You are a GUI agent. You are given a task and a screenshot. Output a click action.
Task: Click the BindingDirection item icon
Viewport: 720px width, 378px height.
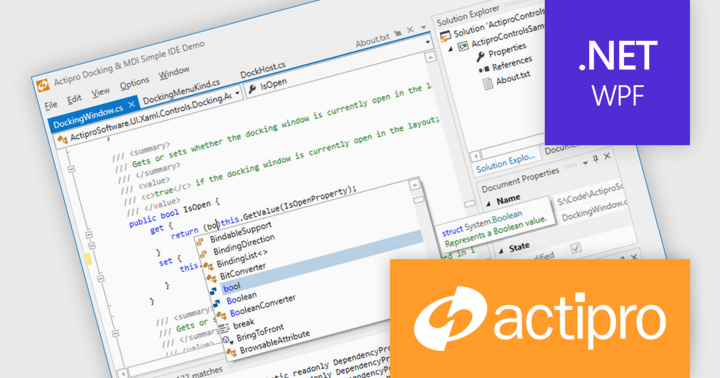[x=203, y=253]
